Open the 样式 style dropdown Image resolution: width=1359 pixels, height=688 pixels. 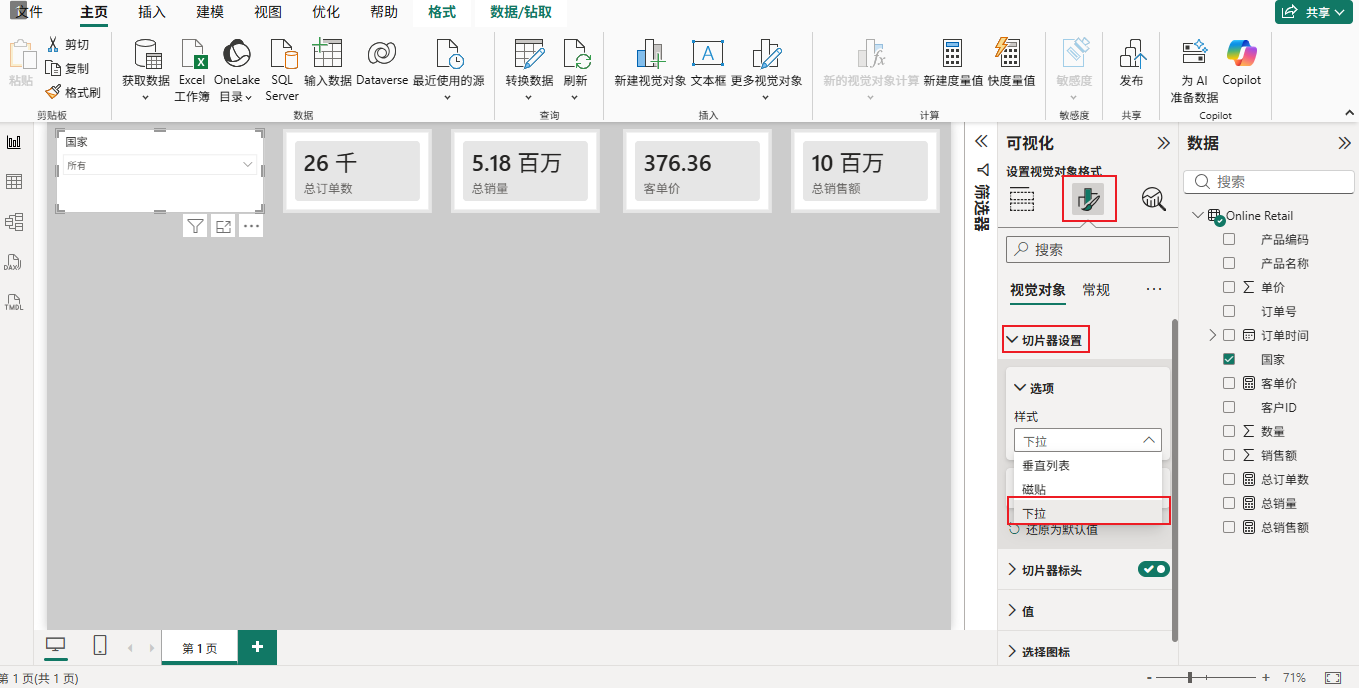point(1088,440)
